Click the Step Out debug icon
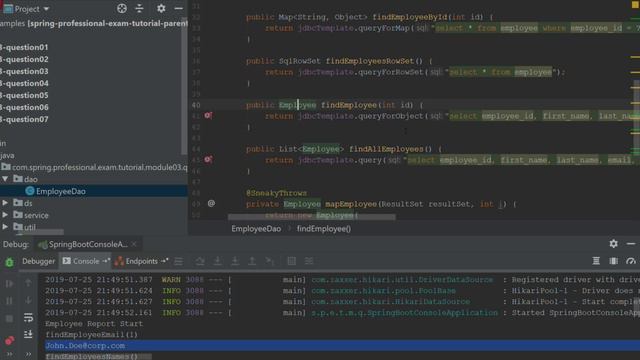This screenshot has height=360, width=640. [x=252, y=261]
